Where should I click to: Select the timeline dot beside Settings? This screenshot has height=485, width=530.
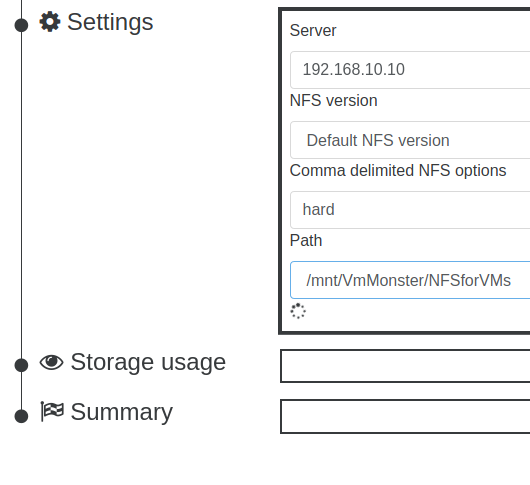(x=21, y=25)
